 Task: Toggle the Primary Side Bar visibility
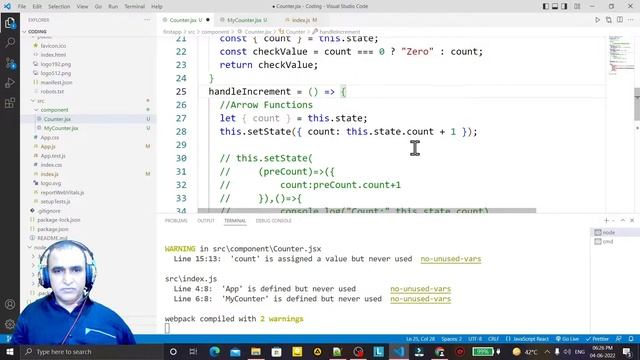(x=546, y=6)
